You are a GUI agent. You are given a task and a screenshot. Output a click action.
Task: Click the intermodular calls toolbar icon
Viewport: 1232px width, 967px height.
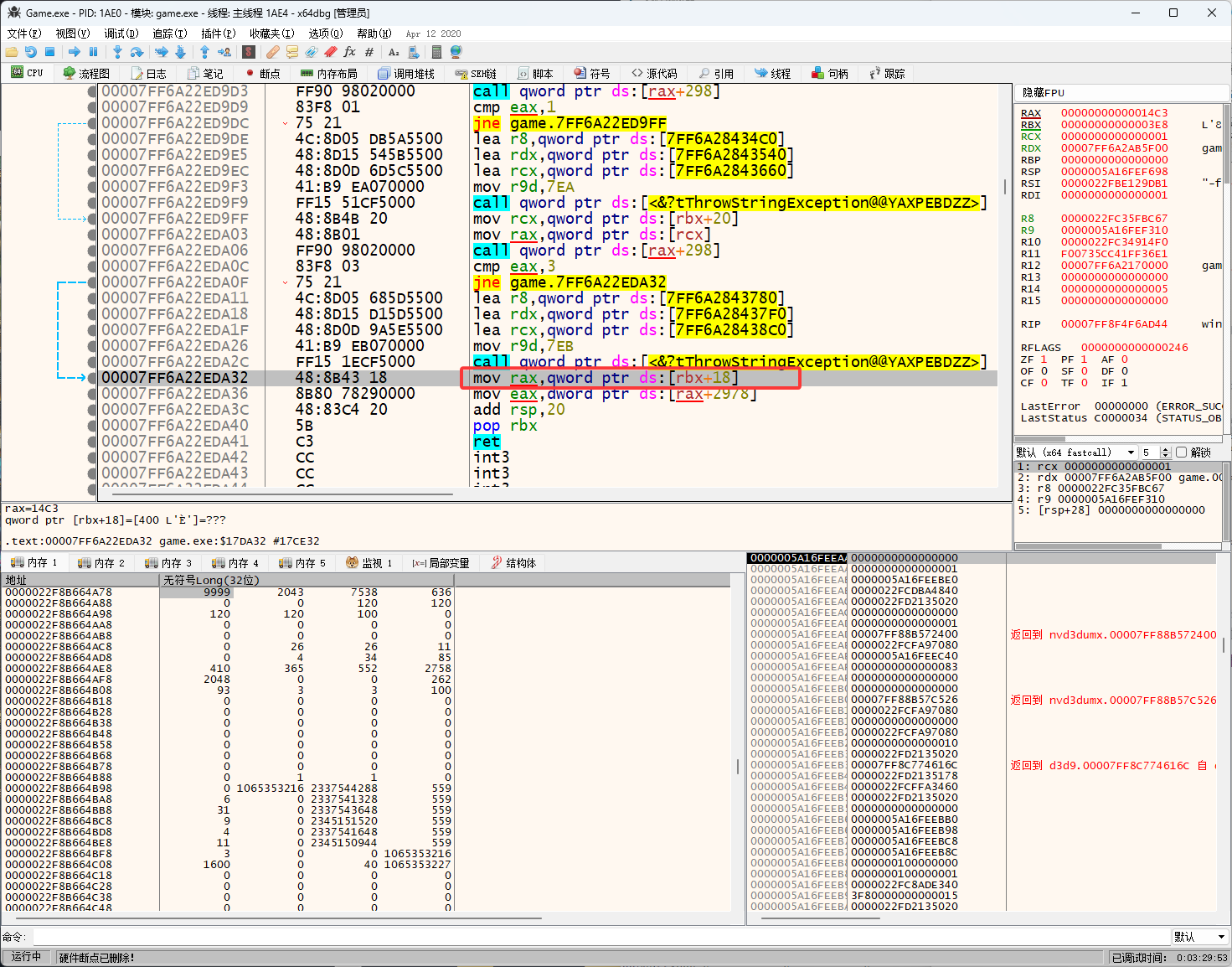[x=413, y=52]
